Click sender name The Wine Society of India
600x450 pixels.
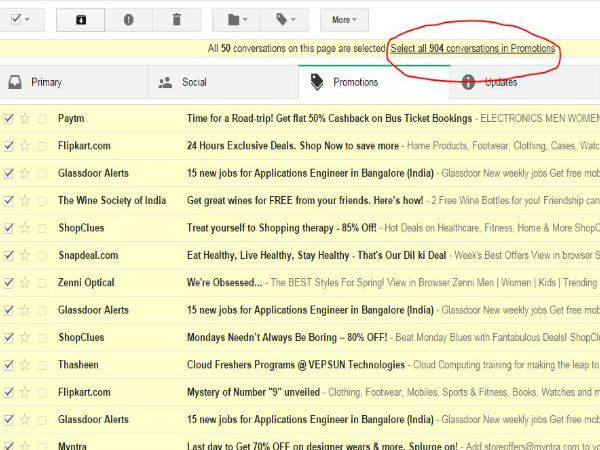pyautogui.click(x=112, y=201)
